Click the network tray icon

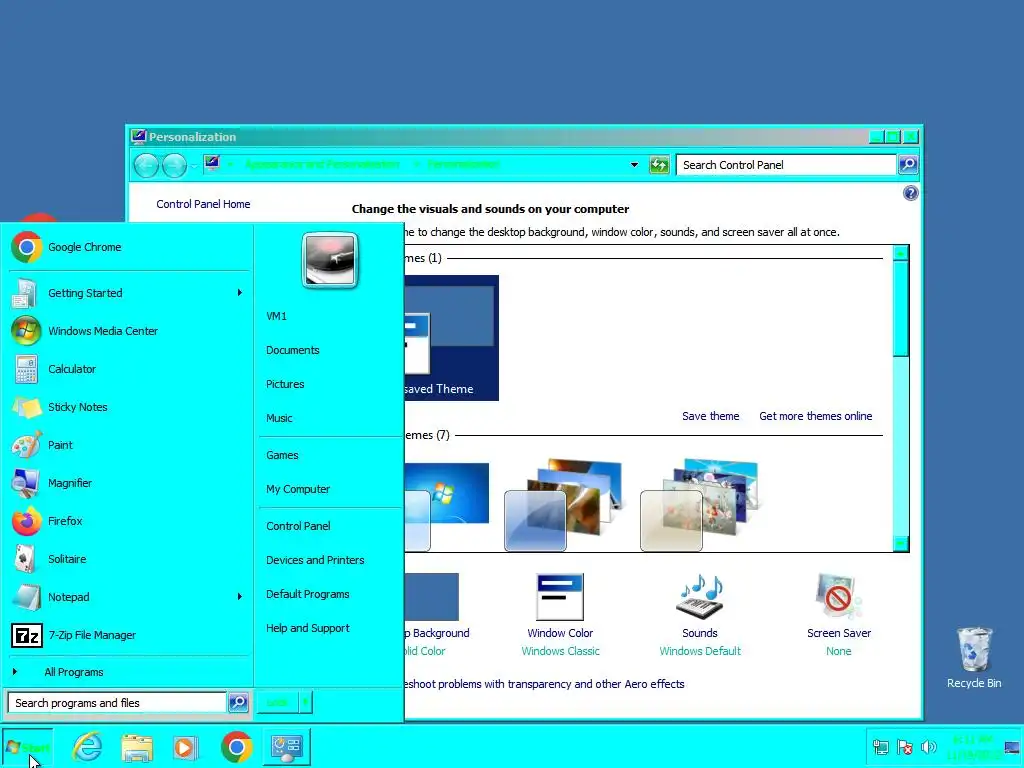point(880,747)
